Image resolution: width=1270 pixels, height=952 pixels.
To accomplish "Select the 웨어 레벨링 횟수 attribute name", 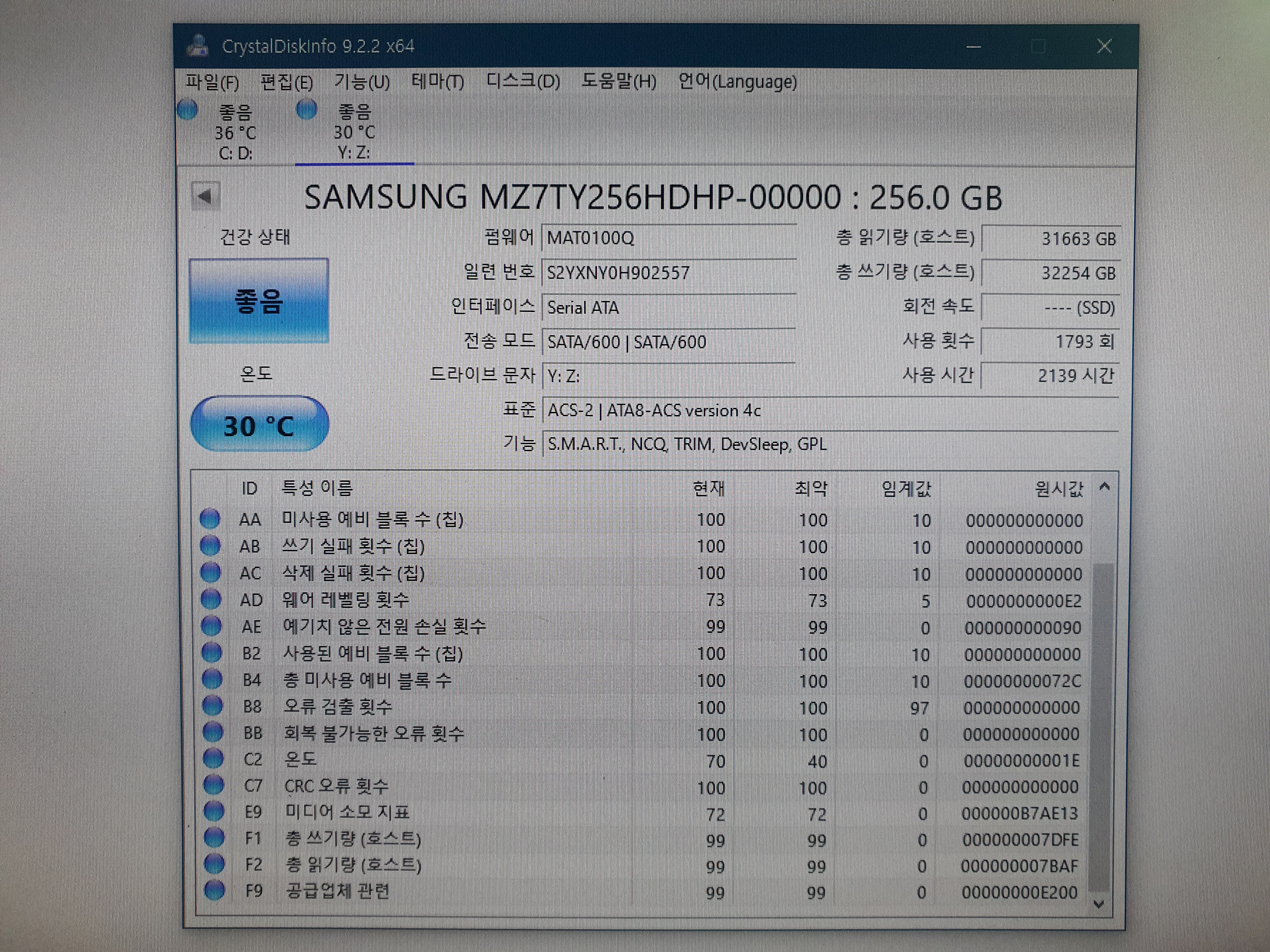I will click(346, 600).
